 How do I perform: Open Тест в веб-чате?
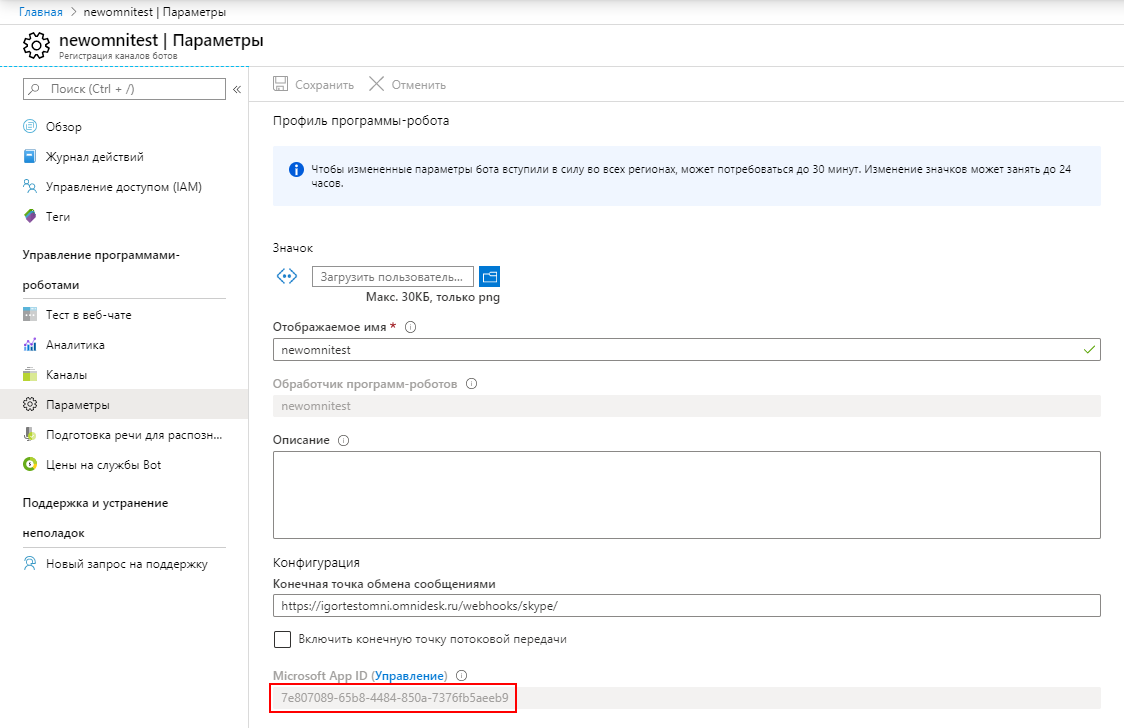pos(124,315)
